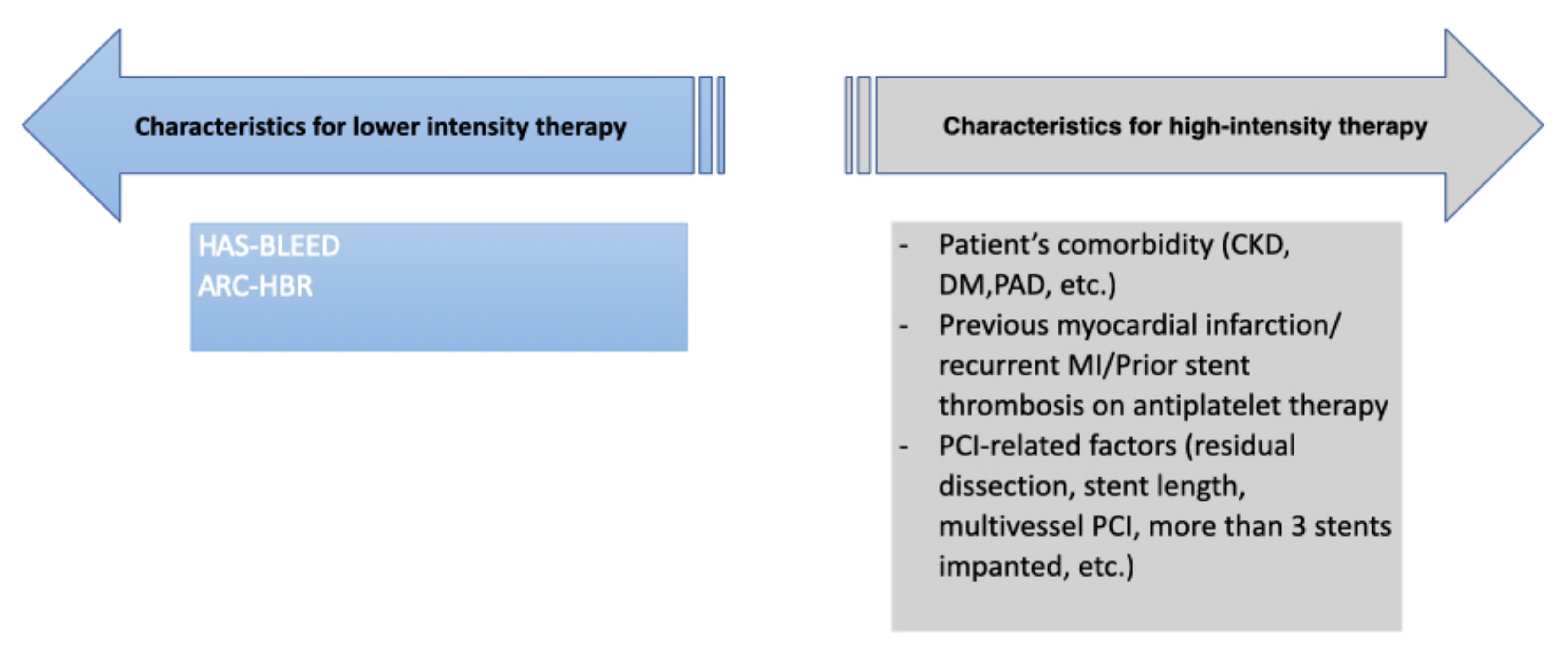This screenshot has height=657, width=1568.
Task: Select the "multivessel PCI, more than 3 stents" line
Action: (x=1165, y=526)
